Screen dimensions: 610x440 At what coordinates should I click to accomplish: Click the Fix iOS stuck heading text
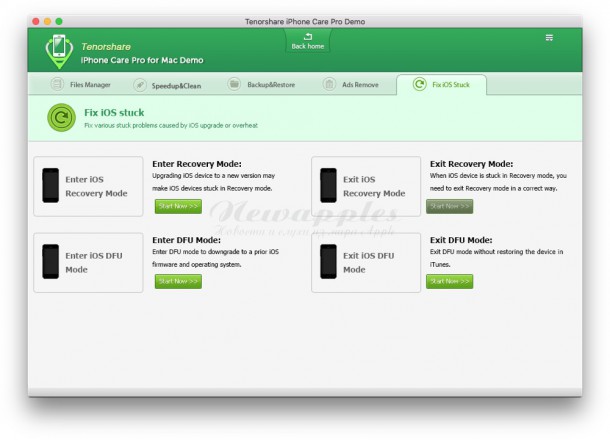(114, 112)
